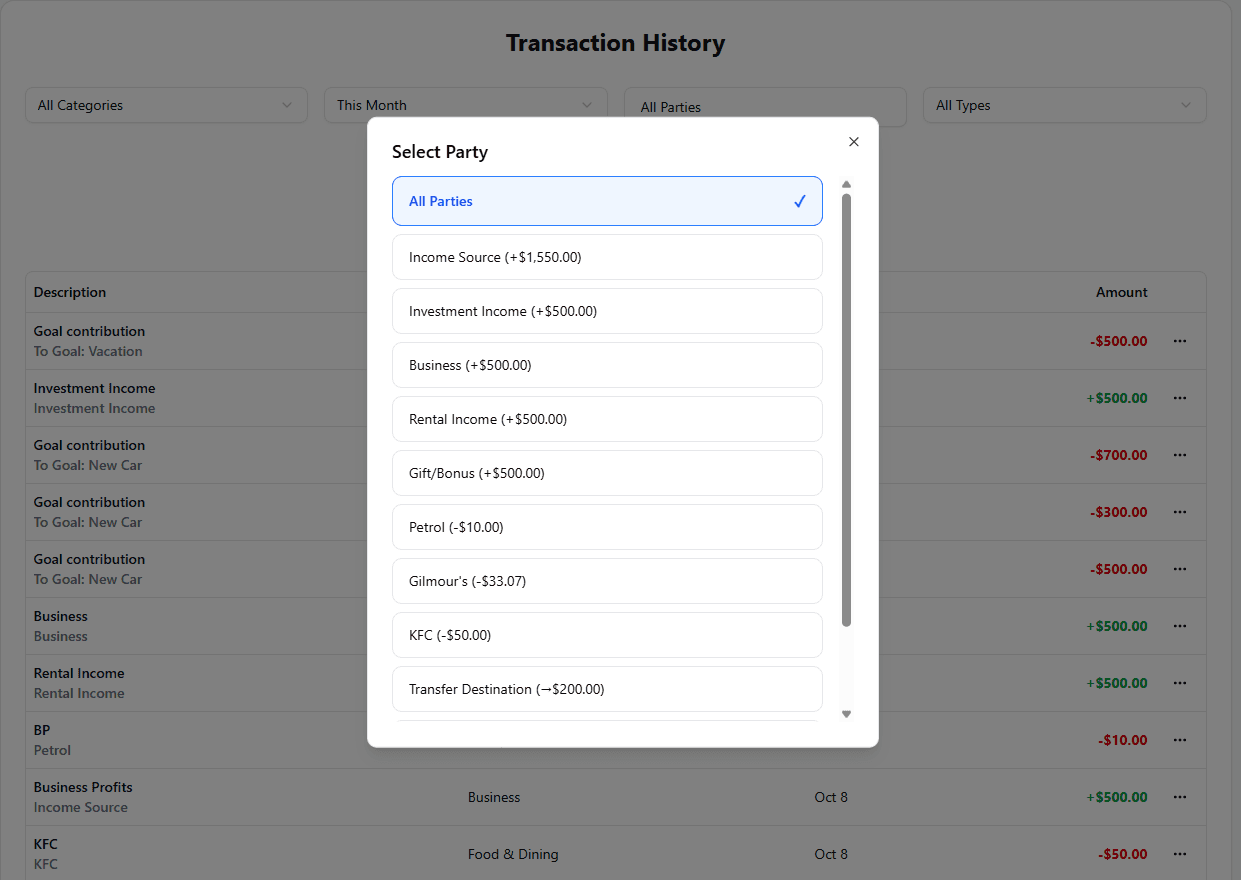This screenshot has height=880, width=1241.
Task: Click ellipsis icon for Business Profits row
Action: point(1179,797)
